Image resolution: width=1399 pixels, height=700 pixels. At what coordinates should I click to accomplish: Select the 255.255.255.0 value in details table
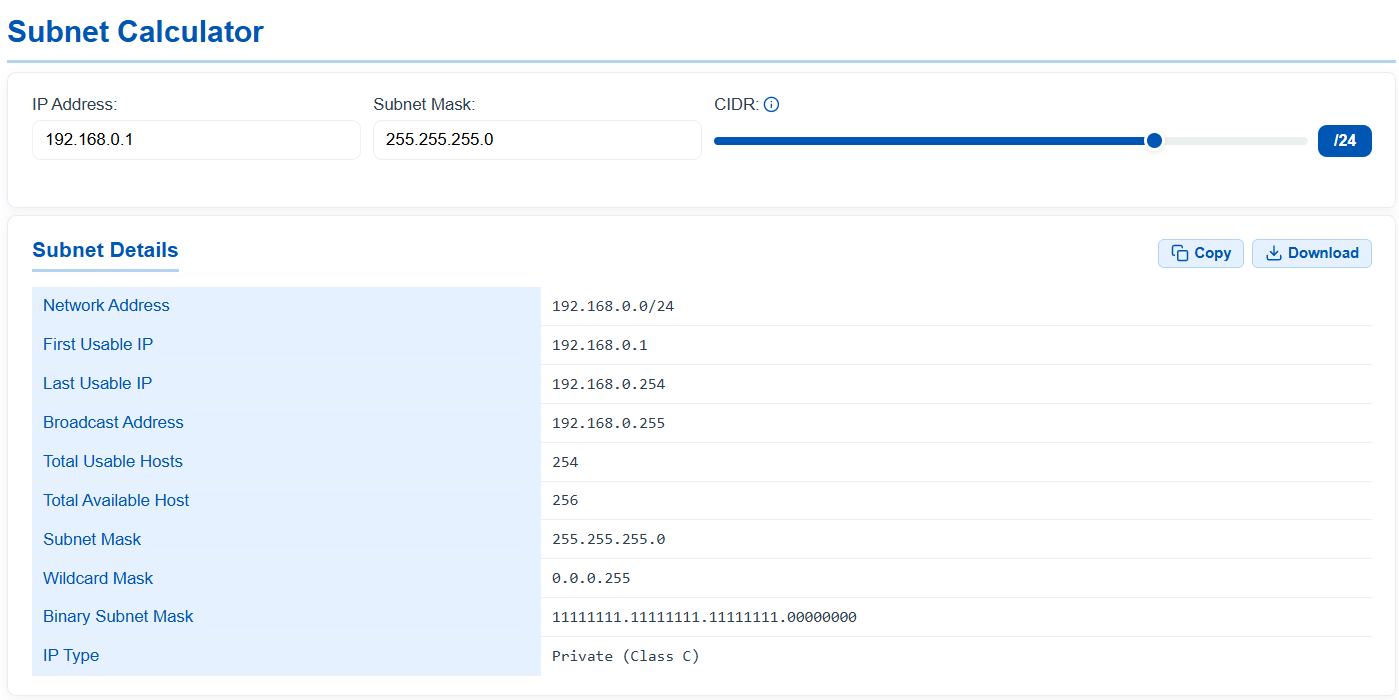pos(608,540)
